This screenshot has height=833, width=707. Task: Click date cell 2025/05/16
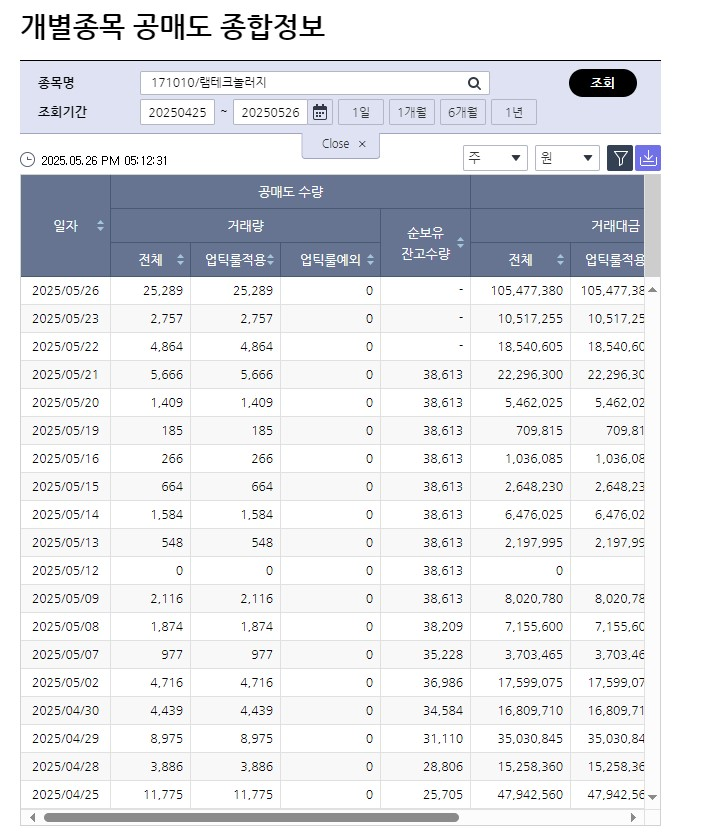tap(65, 458)
